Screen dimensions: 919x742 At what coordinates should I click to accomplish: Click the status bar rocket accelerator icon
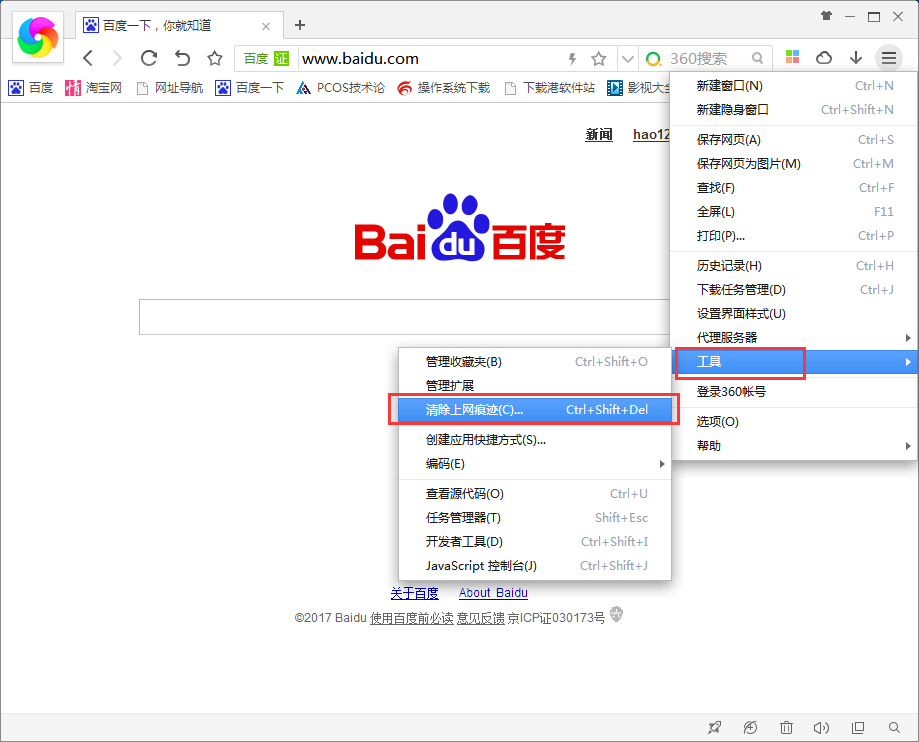(714, 727)
